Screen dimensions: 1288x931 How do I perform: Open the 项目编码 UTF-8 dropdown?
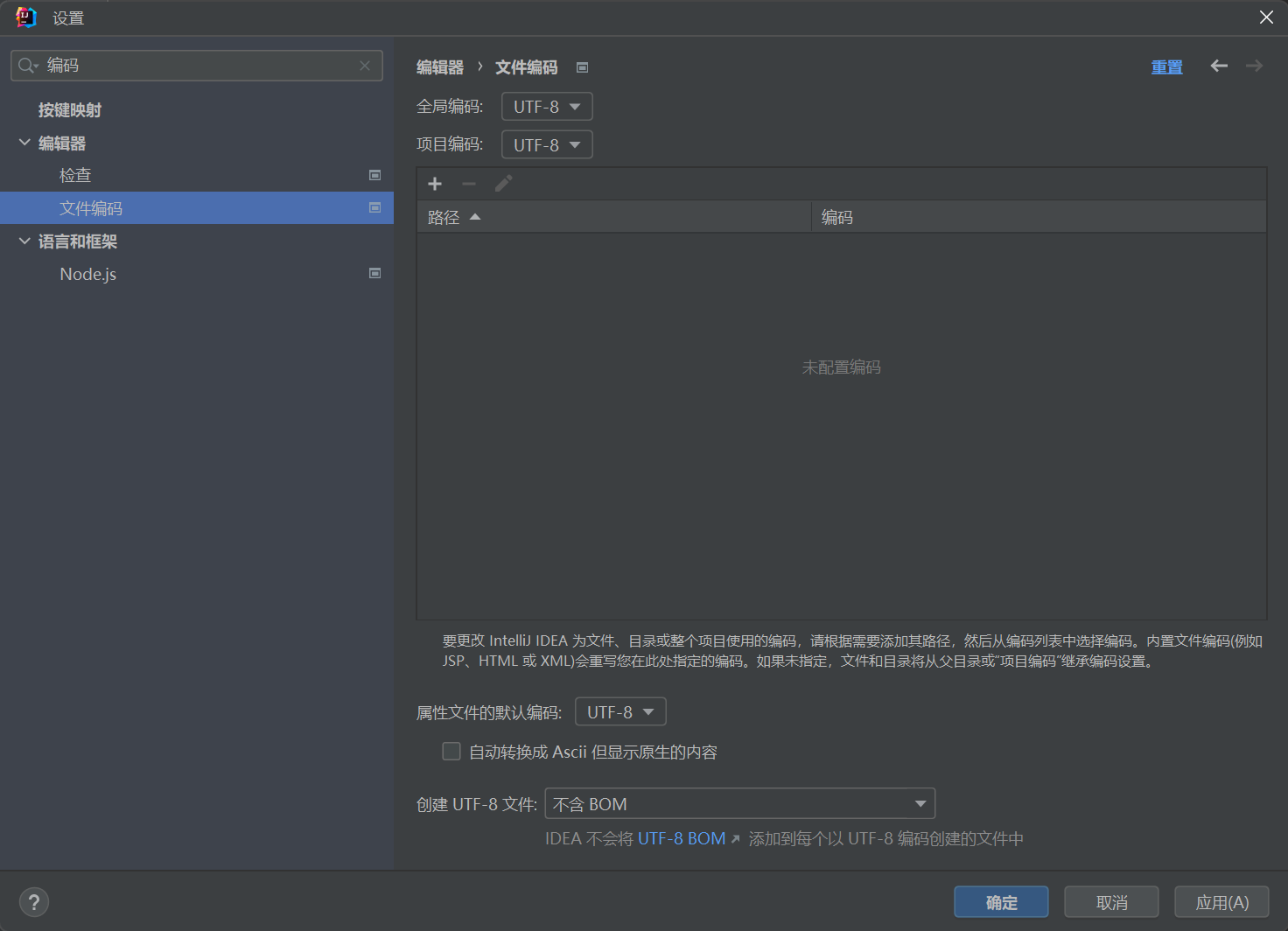(547, 145)
